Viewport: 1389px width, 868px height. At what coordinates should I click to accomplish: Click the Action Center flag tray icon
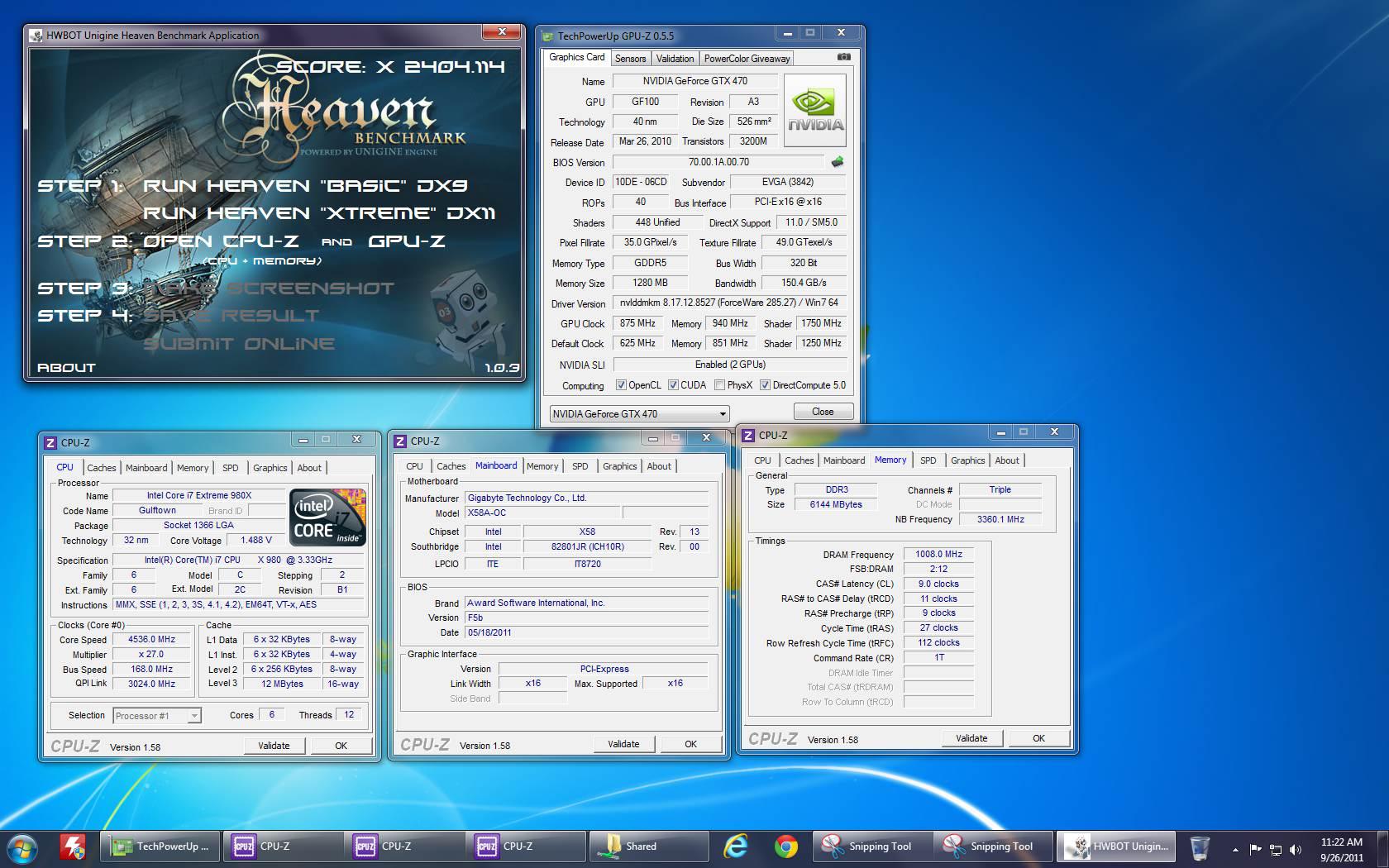pyautogui.click(x=1256, y=849)
